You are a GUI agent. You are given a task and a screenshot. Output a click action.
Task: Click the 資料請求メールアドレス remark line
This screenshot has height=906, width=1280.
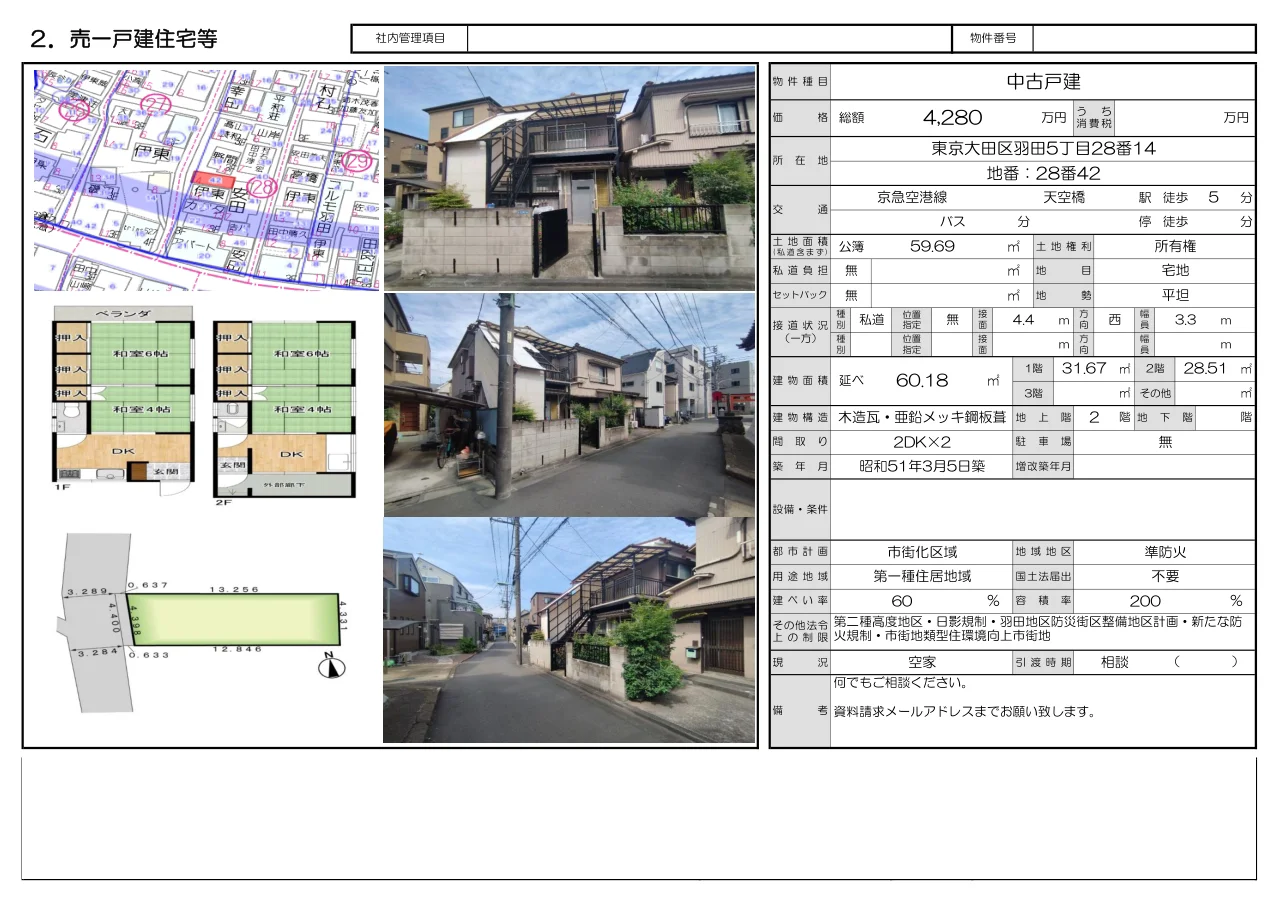964,712
